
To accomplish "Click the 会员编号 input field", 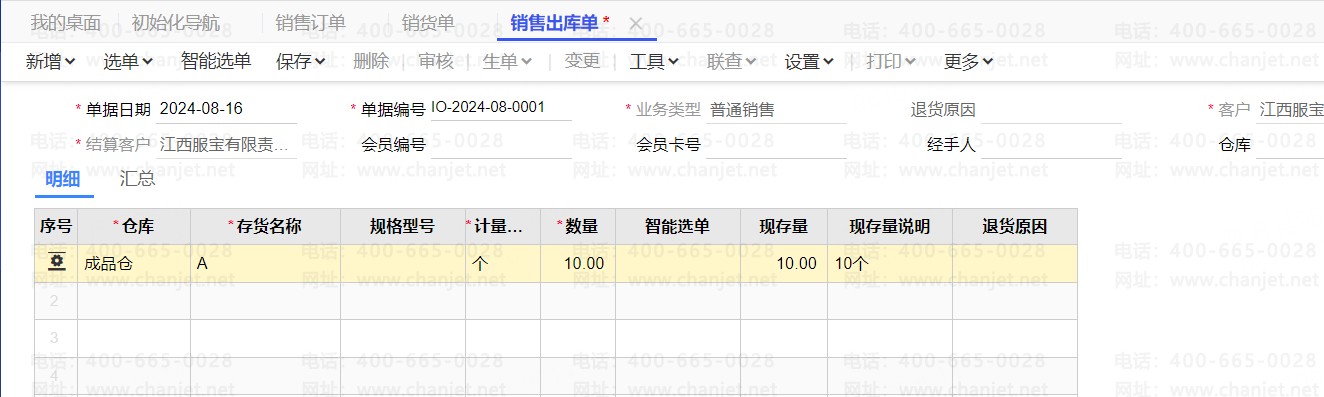I will [501, 145].
